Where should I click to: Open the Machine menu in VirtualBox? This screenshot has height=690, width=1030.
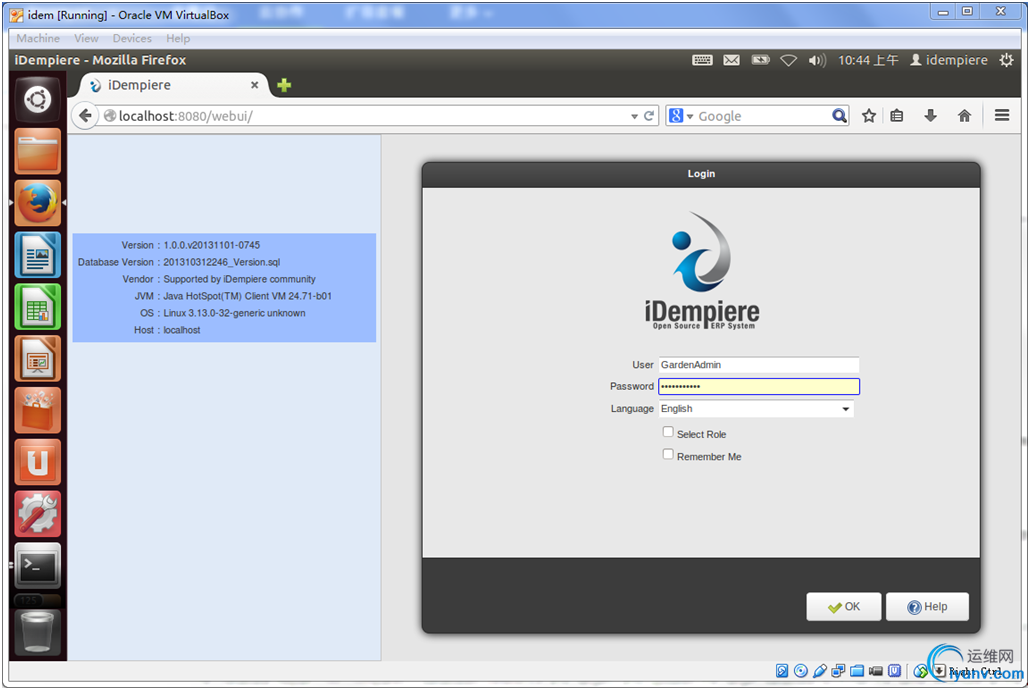pyautogui.click(x=38, y=38)
